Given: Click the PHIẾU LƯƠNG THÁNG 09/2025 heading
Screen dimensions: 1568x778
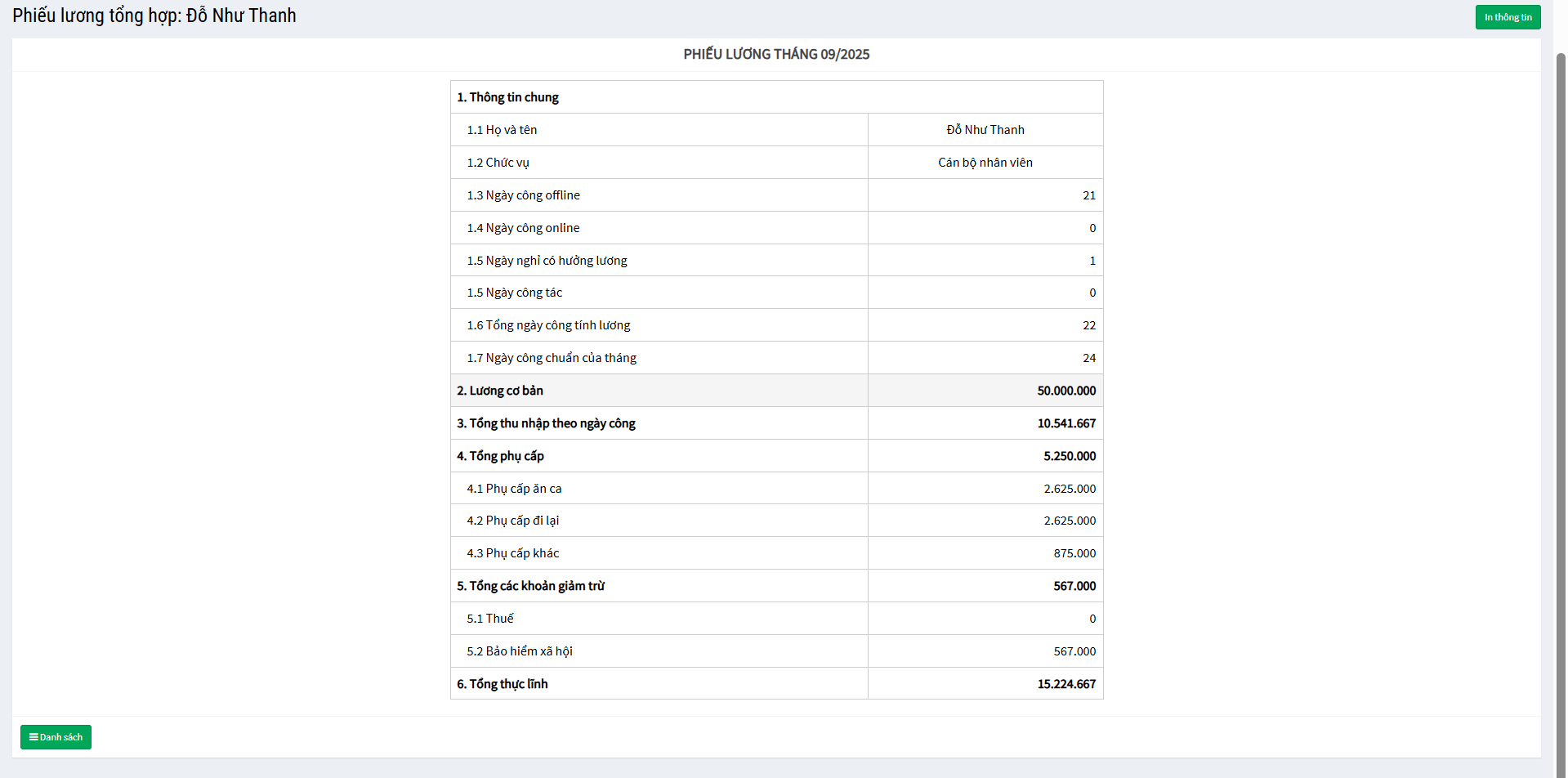Looking at the screenshot, I should pos(776,55).
